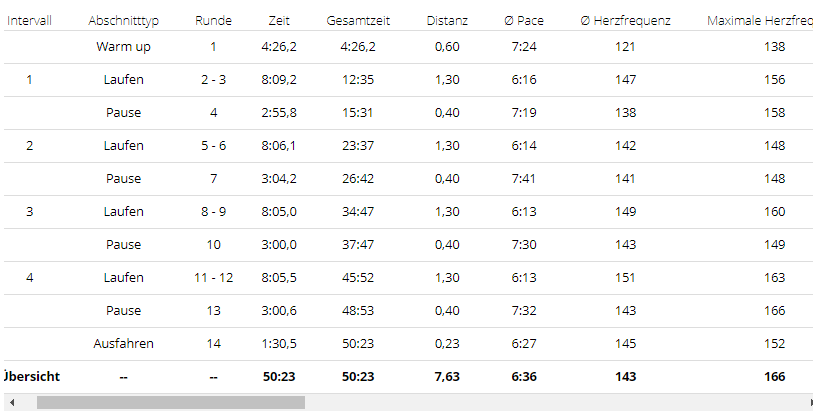Click the 11 - 12 round cell
Screen dimensions: 813x413
[213, 278]
